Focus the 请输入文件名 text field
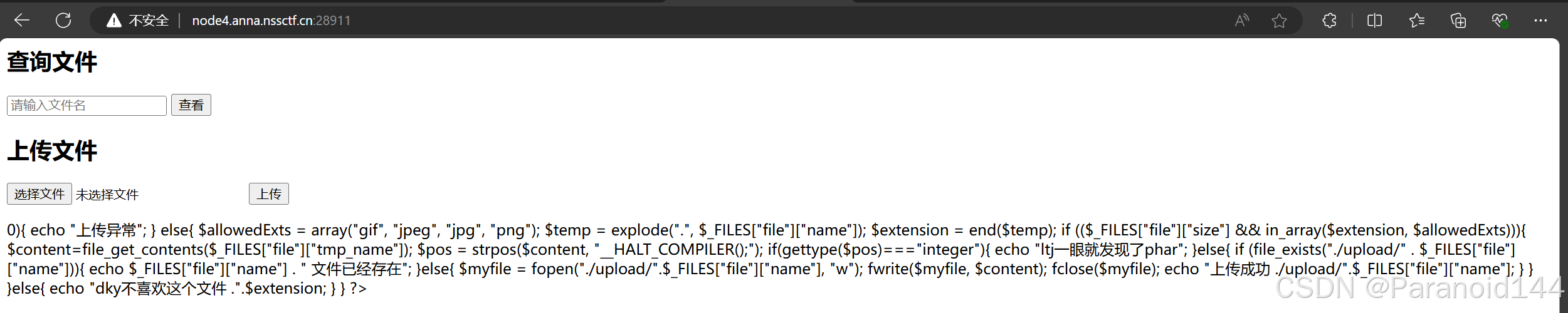Screen dimensions: 1568x313 pyautogui.click(x=87, y=105)
